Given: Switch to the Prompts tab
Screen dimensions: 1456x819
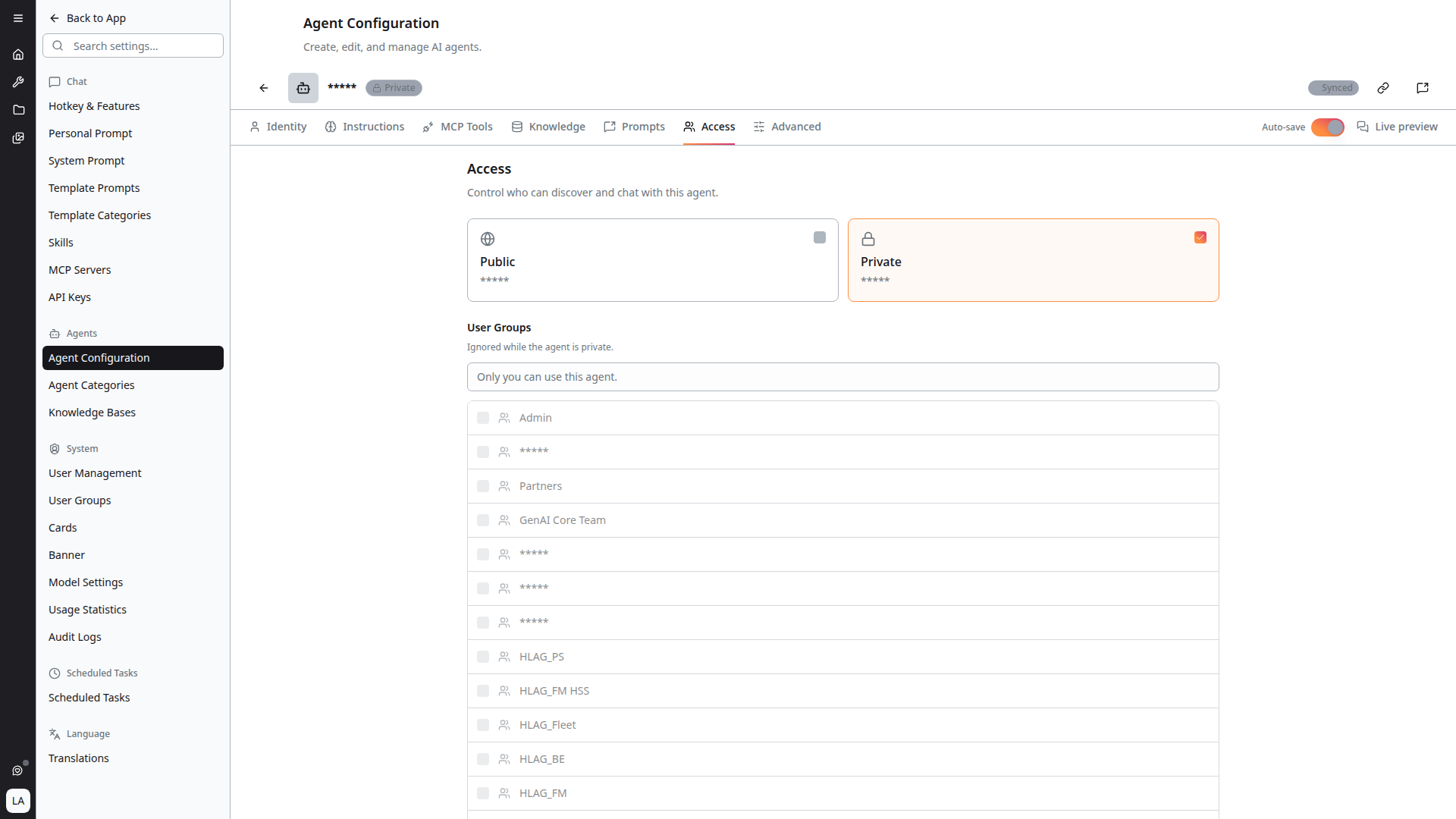Looking at the screenshot, I should (634, 127).
